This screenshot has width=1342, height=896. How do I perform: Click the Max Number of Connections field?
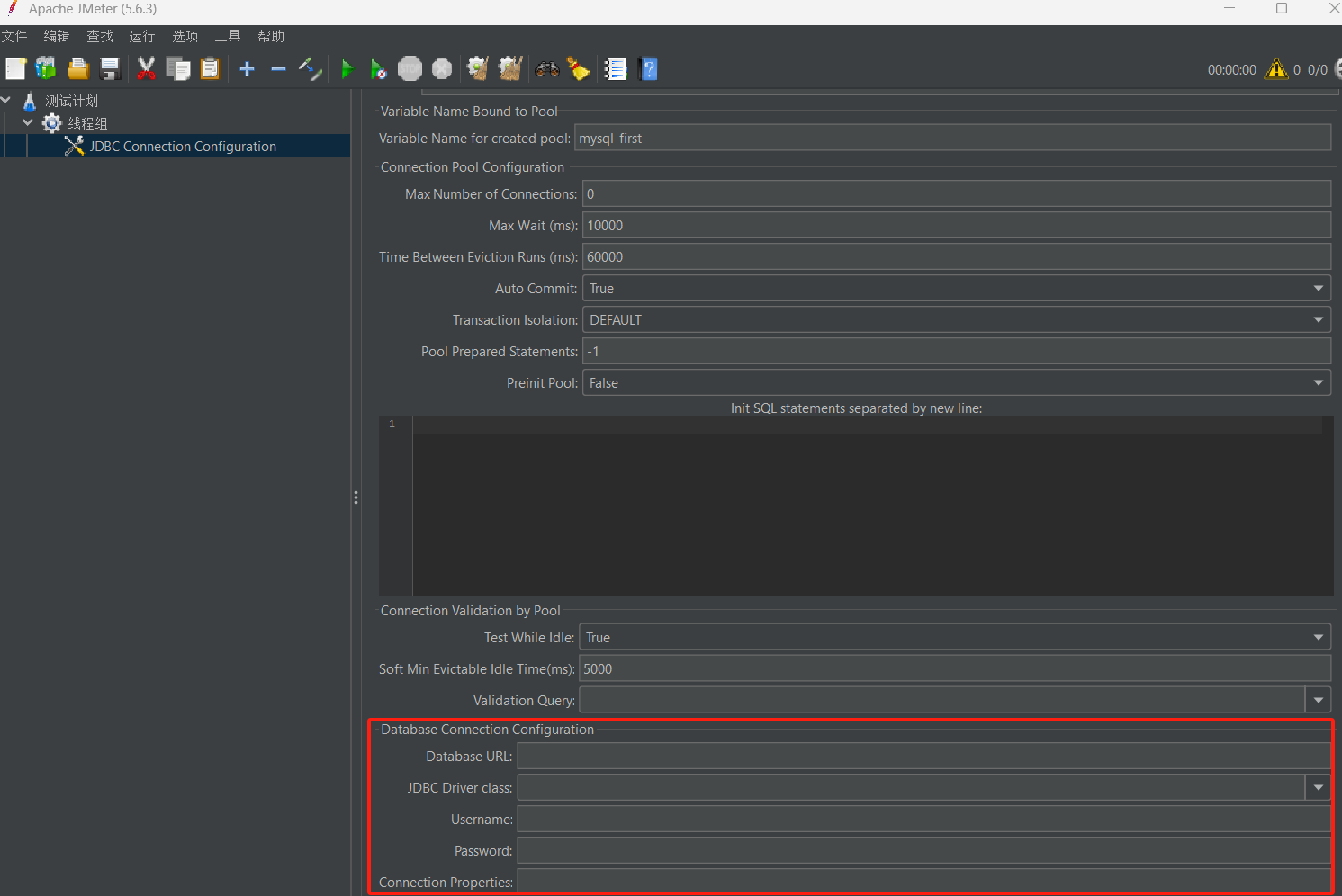click(957, 194)
